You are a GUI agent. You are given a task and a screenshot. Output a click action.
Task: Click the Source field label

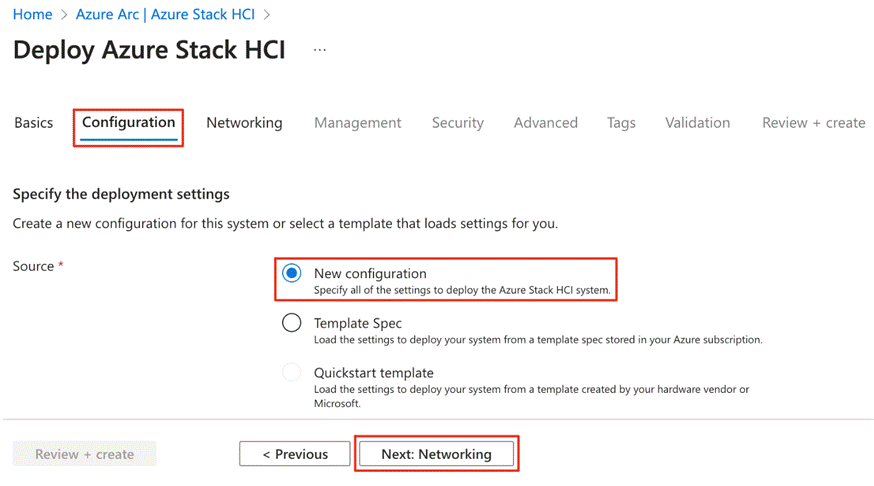pyautogui.click(x=33, y=266)
